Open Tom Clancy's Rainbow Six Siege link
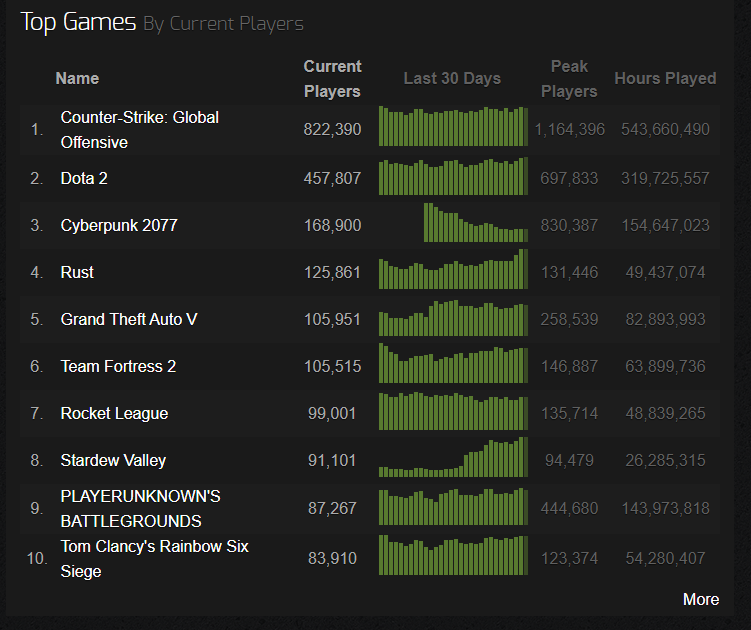751x630 pixels. coord(154,559)
